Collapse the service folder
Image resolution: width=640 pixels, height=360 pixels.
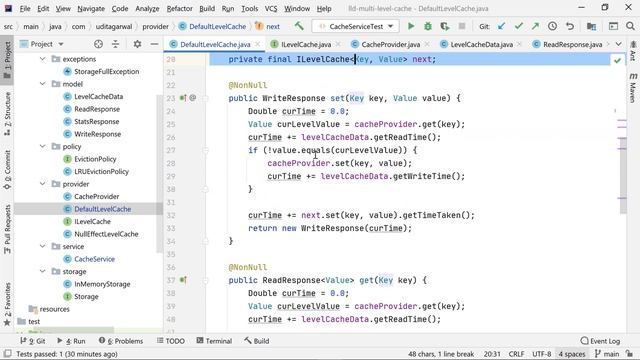click(x=42, y=246)
